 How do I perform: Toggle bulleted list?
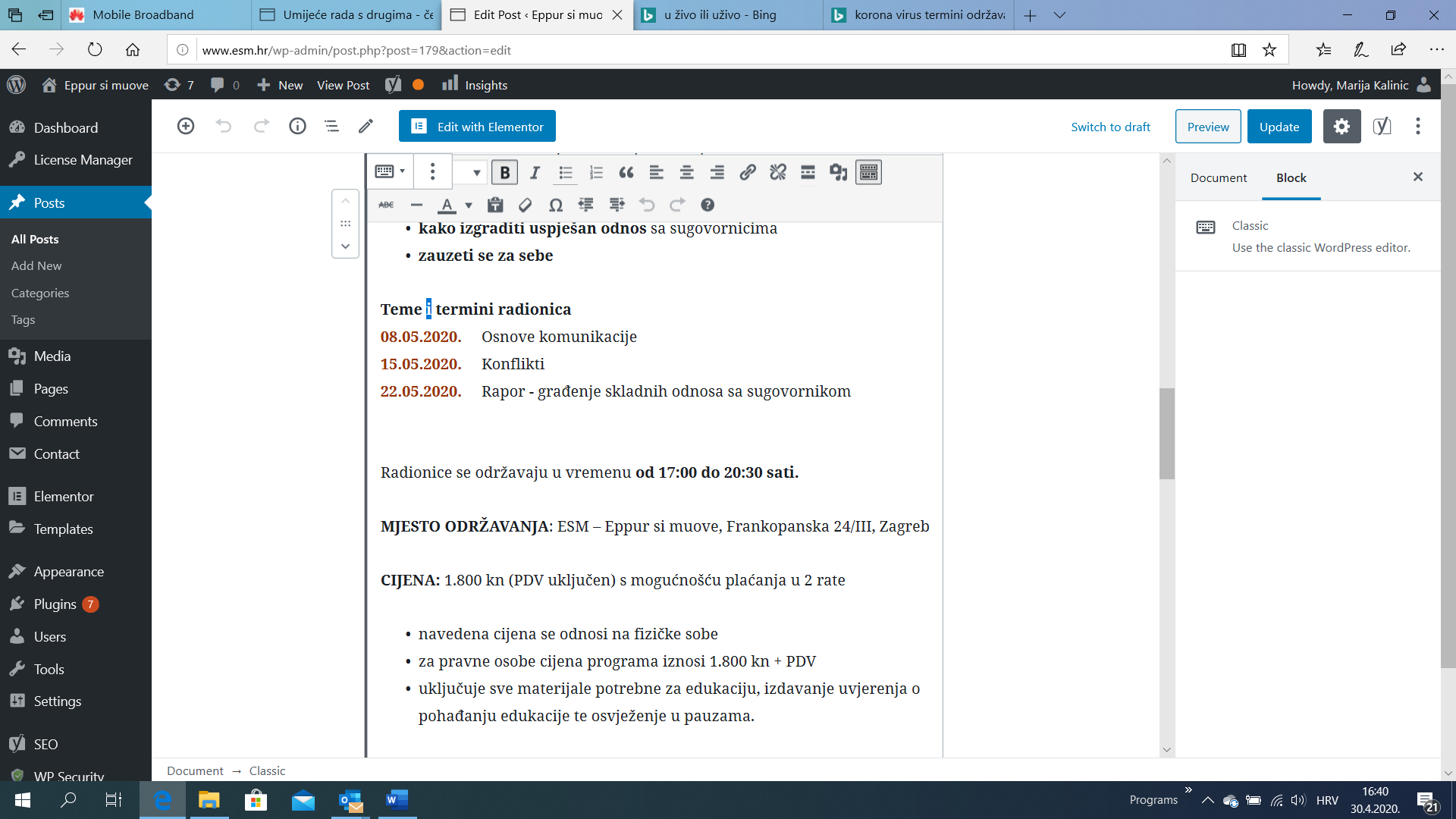pyautogui.click(x=565, y=172)
